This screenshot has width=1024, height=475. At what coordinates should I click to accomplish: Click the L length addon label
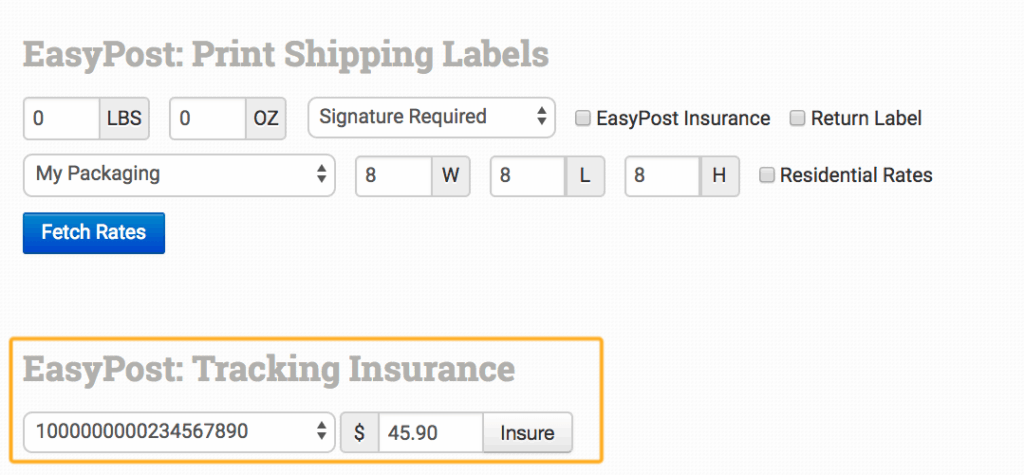(585, 176)
